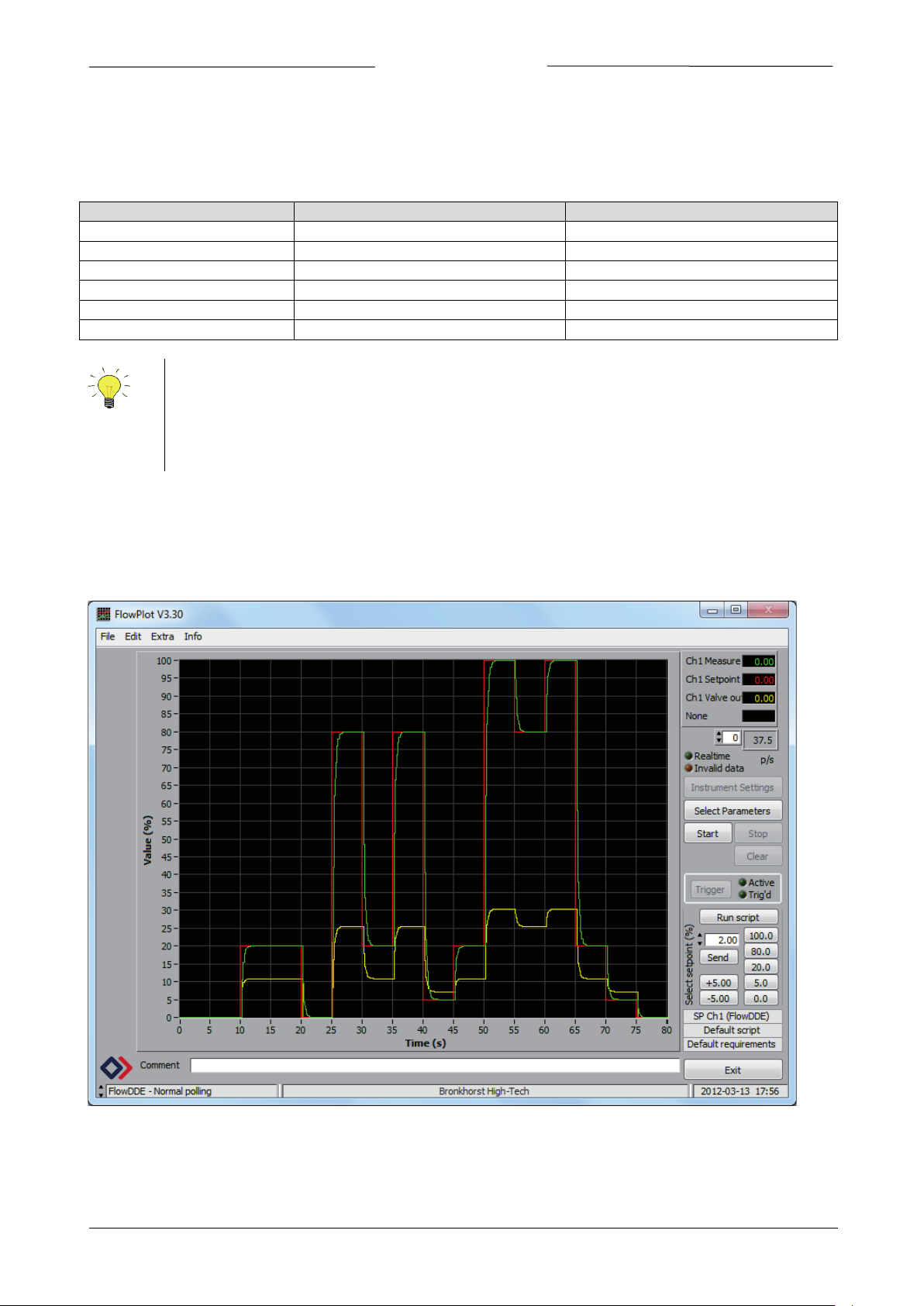Click the FlowDDE - Normal polling status text
This screenshot has height=1306, width=924.
pyautogui.click(x=160, y=1091)
